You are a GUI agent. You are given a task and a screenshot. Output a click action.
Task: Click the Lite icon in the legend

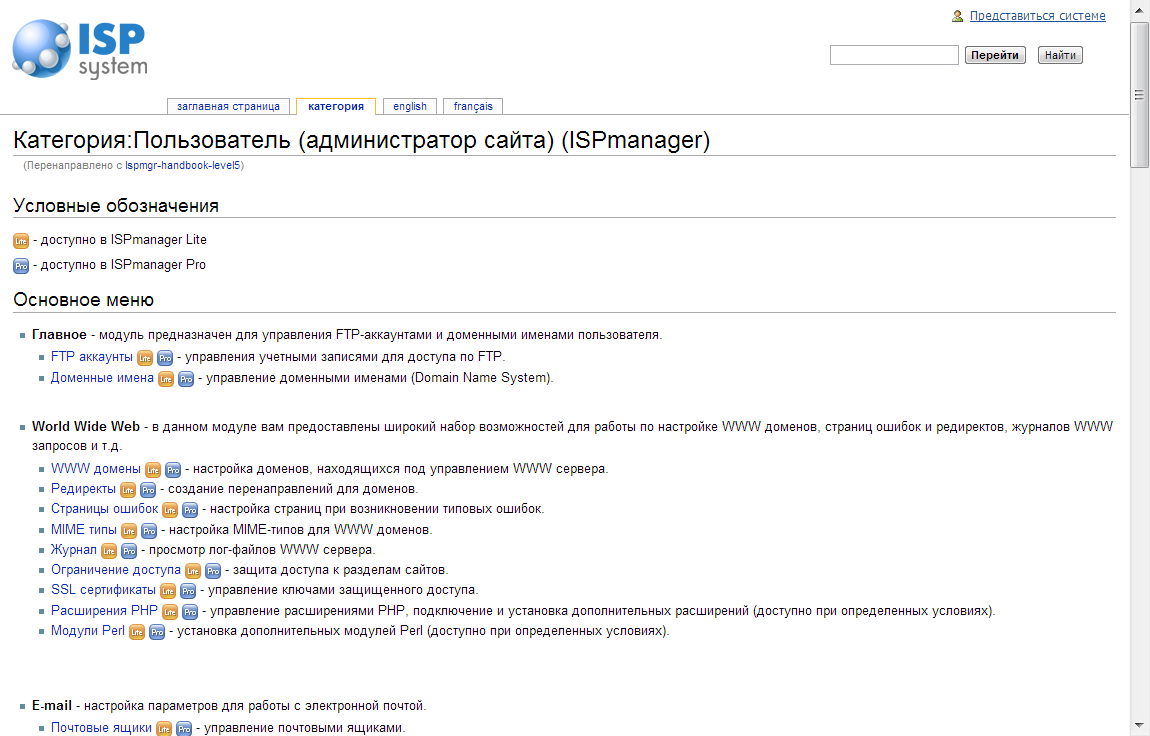[x=18, y=240]
